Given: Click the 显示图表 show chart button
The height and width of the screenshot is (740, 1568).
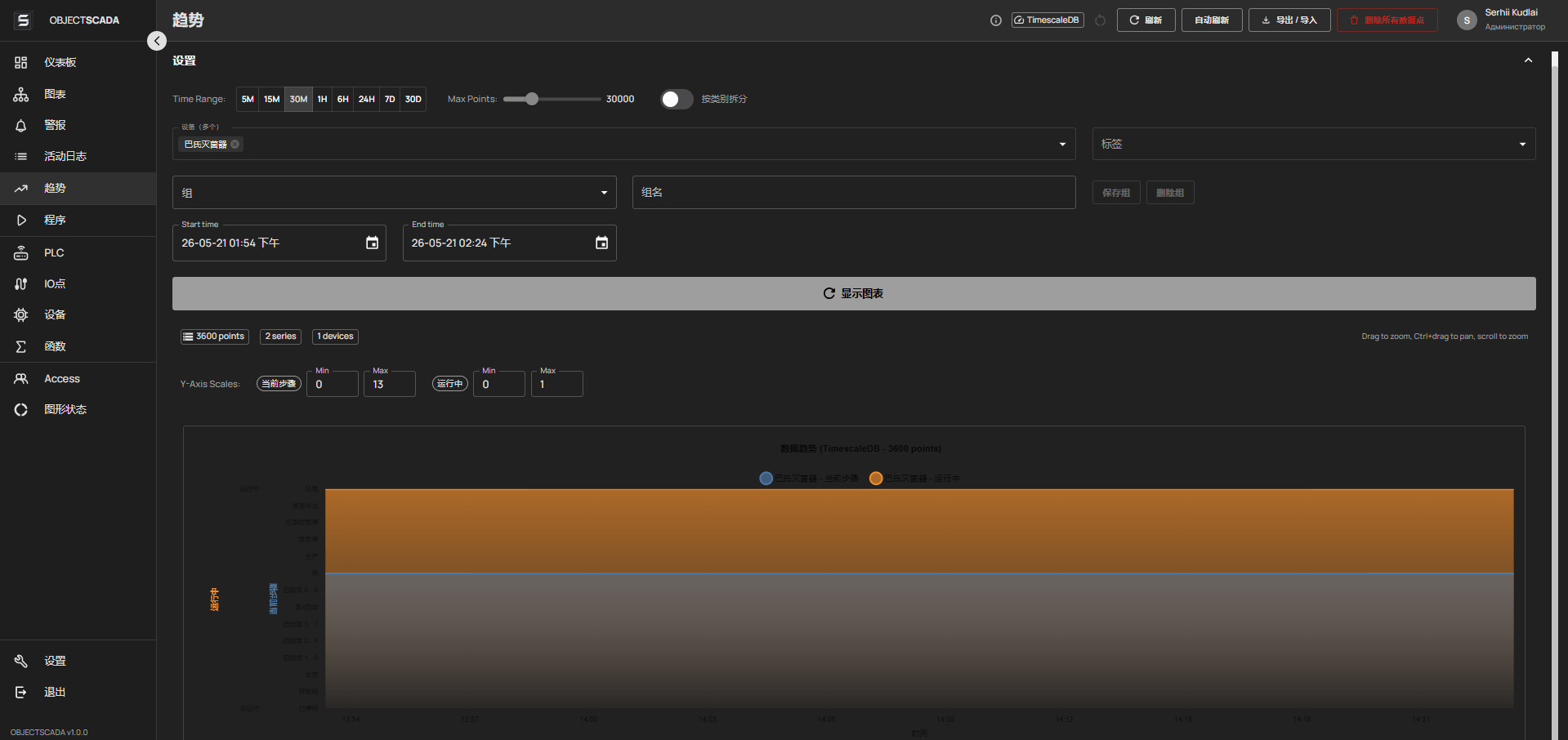Looking at the screenshot, I should (854, 294).
